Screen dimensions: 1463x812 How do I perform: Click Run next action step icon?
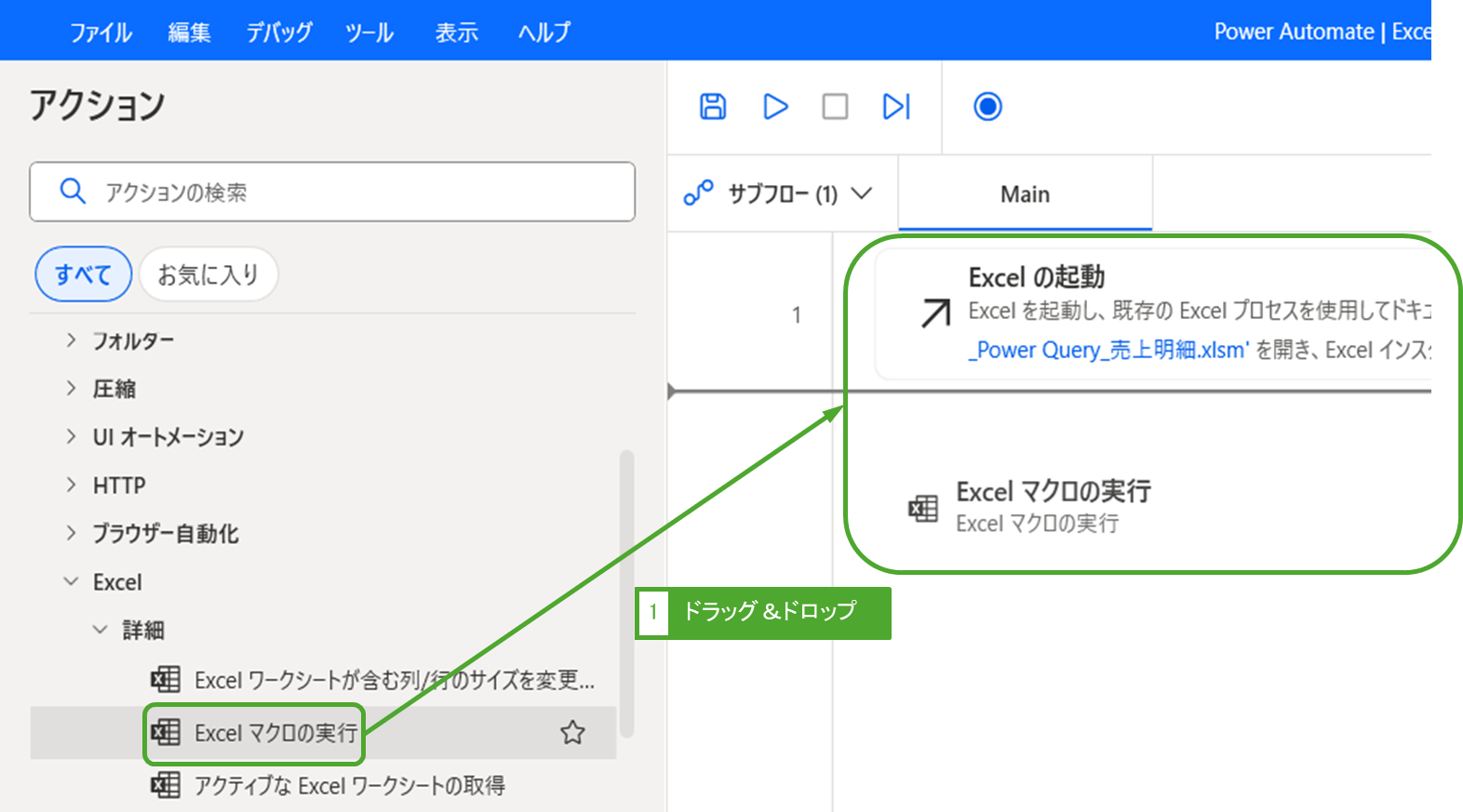click(895, 107)
